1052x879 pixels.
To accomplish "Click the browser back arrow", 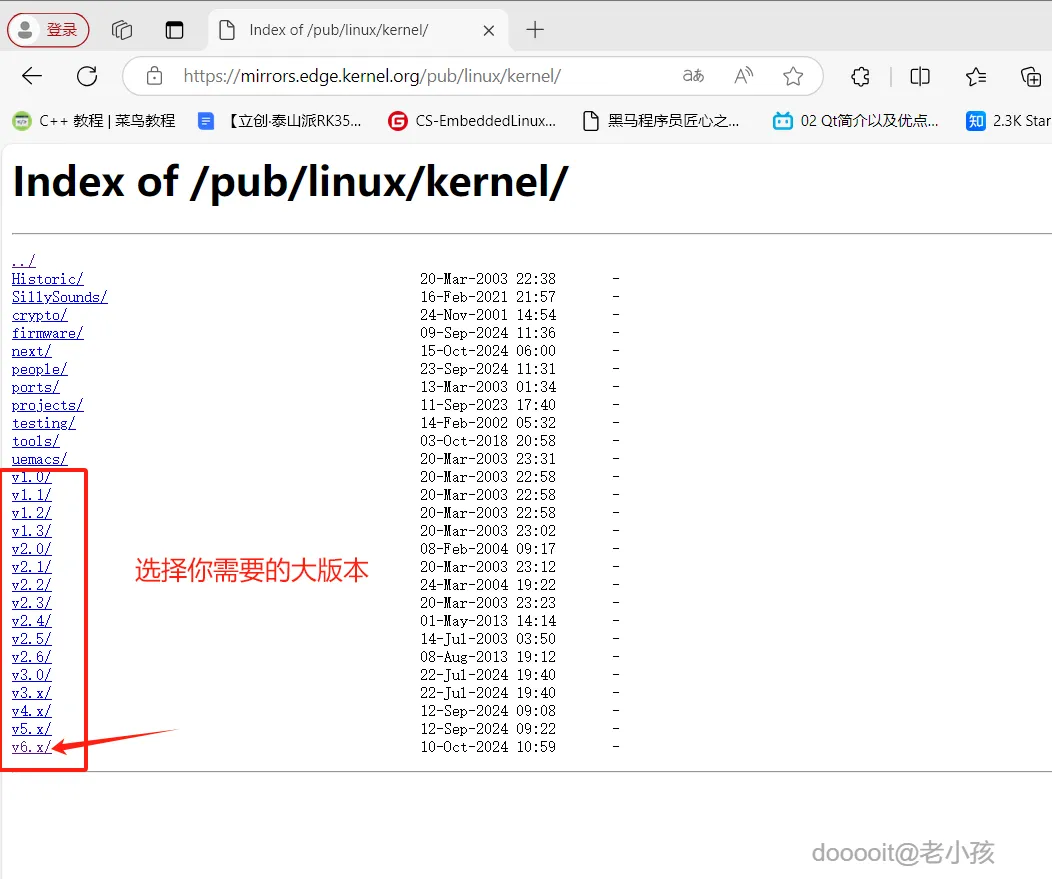I will point(32,76).
